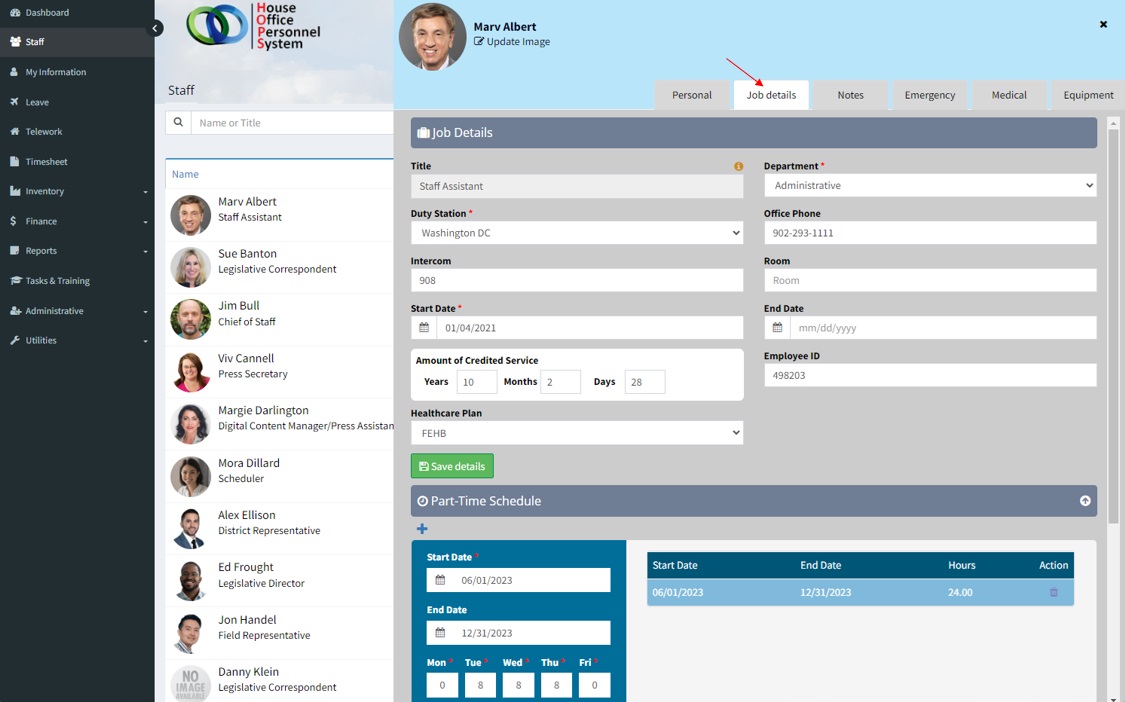
Task: Close the staff detail panel
Action: click(1103, 24)
